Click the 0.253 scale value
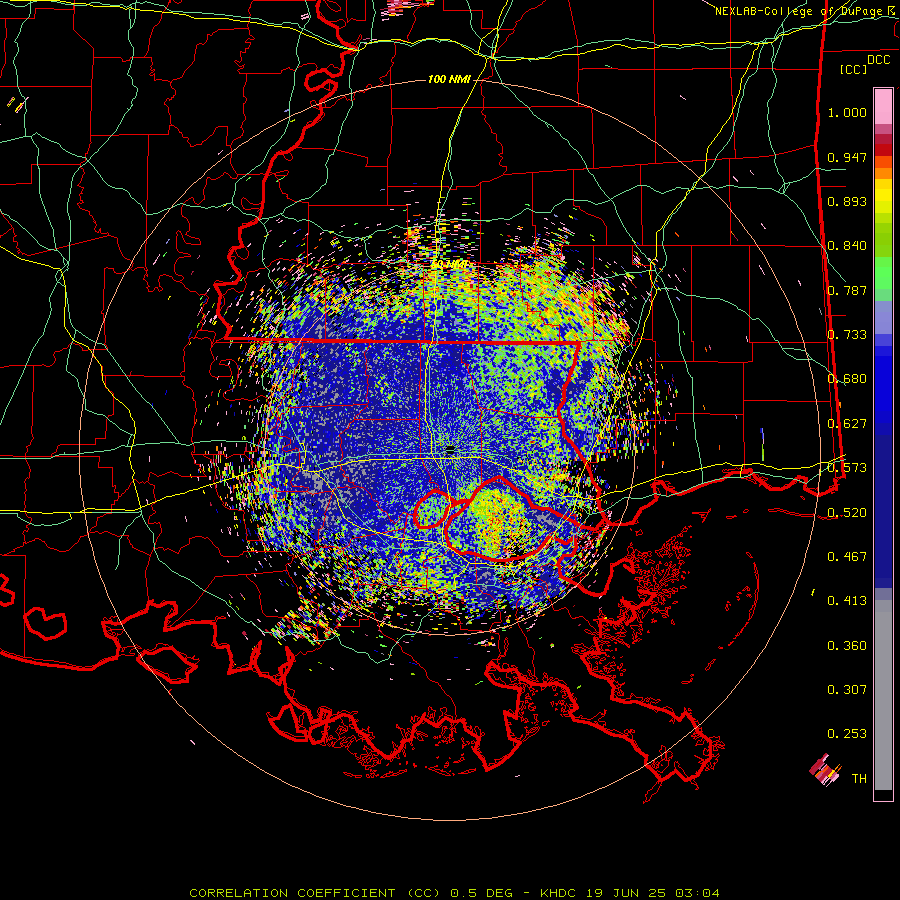 pyautogui.click(x=847, y=734)
